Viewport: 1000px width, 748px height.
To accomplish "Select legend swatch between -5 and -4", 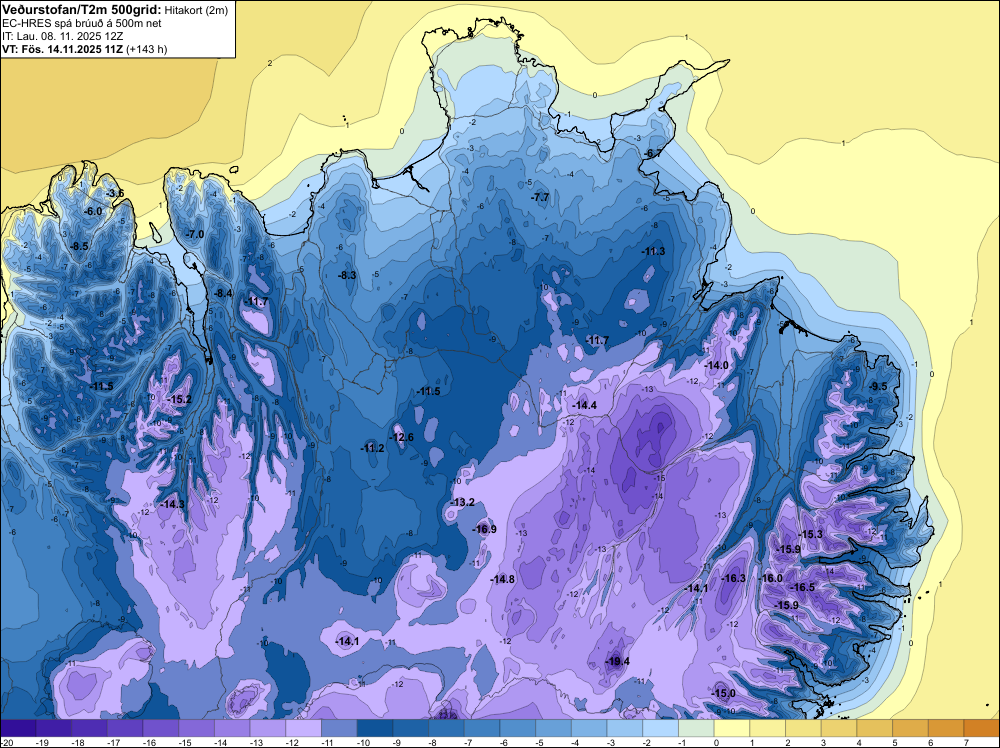I will 554,728.
